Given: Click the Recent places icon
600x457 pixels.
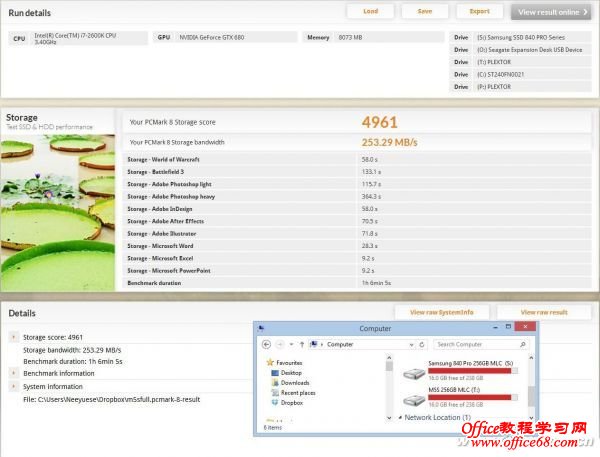Looking at the screenshot, I should pos(275,392).
